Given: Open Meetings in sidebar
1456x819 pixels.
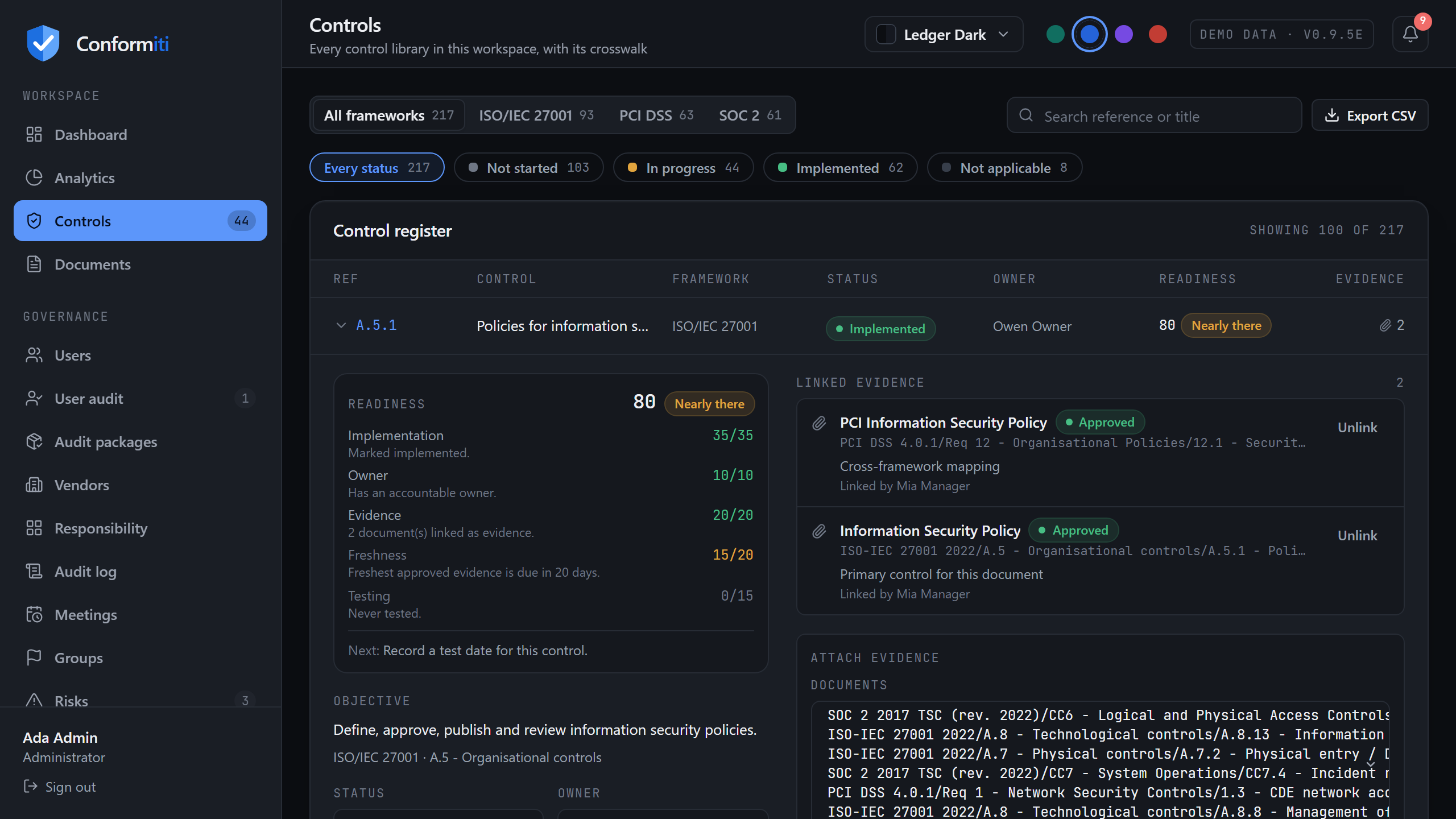Looking at the screenshot, I should point(140,615).
